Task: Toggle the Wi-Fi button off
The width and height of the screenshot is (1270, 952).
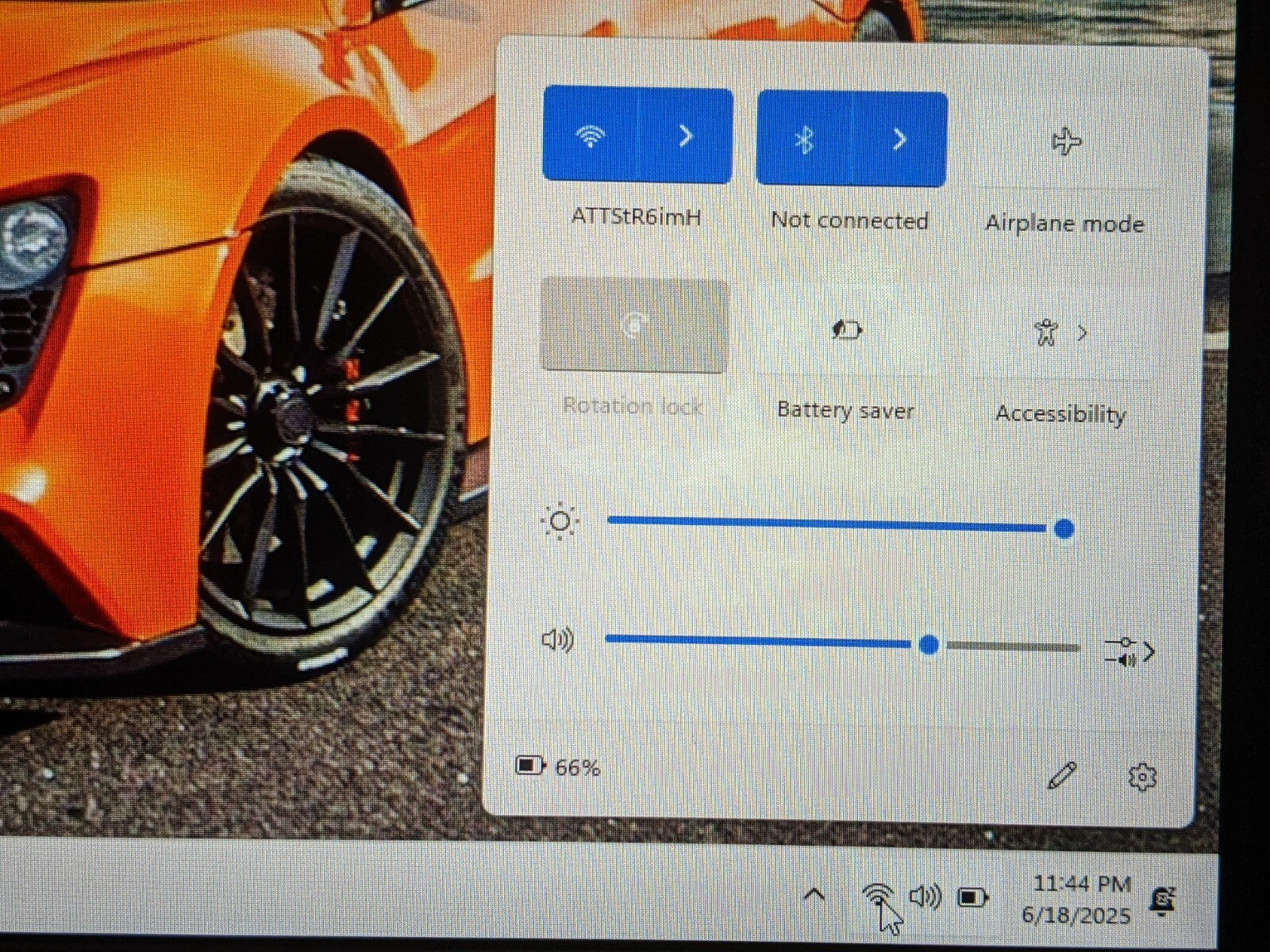Action: pos(589,136)
